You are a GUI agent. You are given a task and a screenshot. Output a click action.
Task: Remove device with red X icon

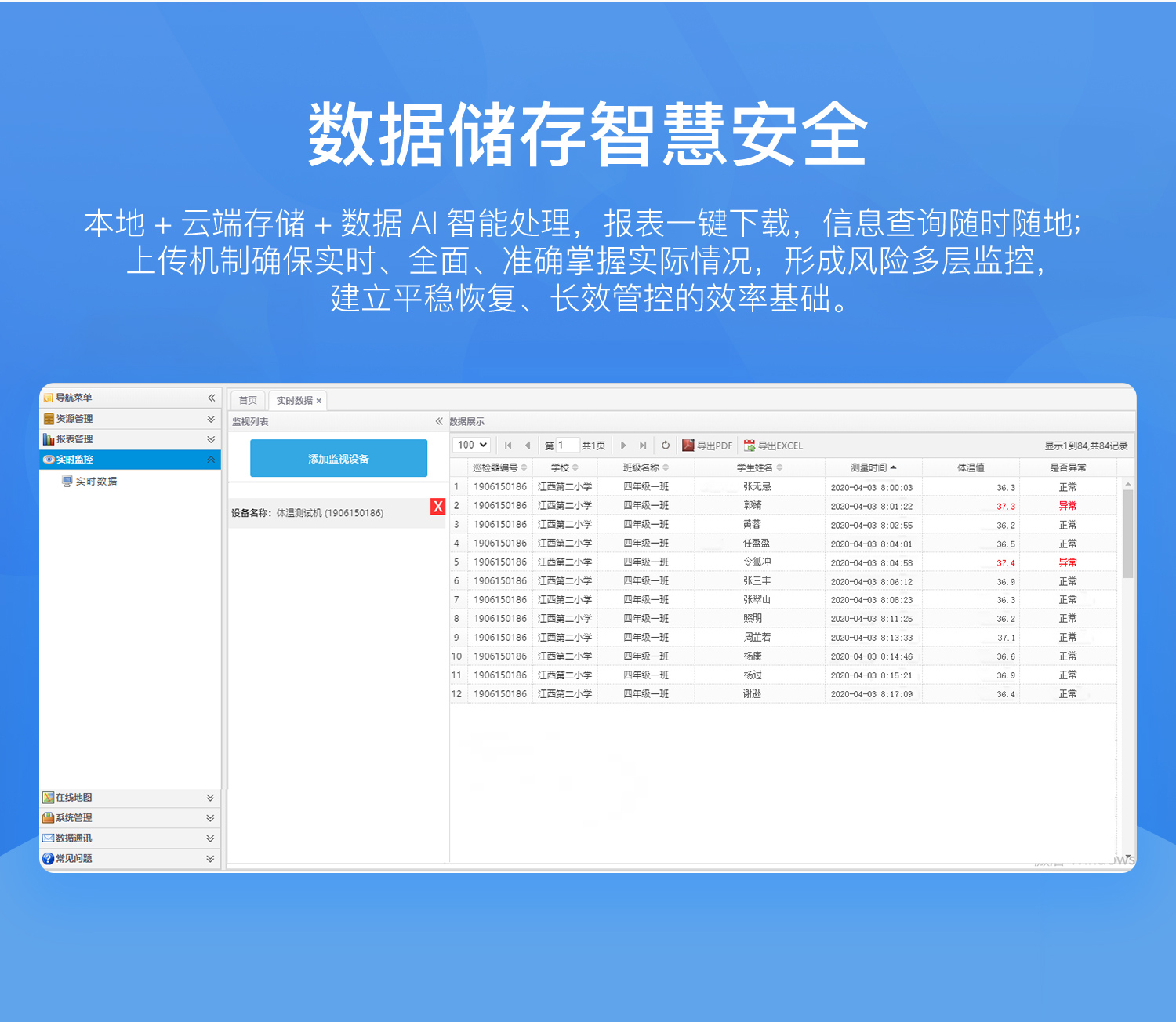click(438, 507)
